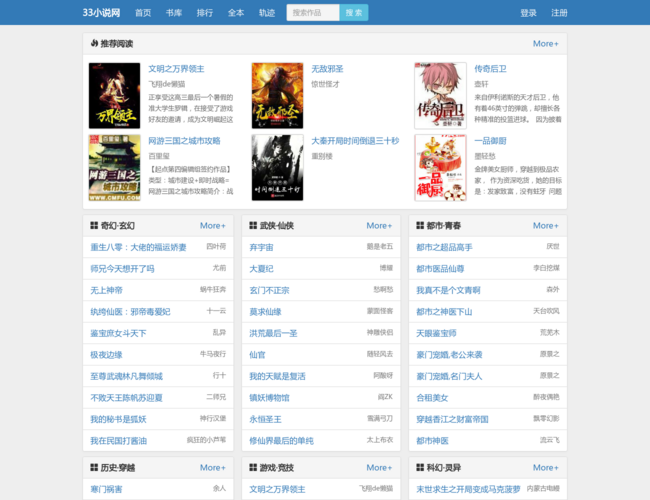The width and height of the screenshot is (650, 500).
Task: Open 师兄今天想开了吗
Action: [x=122, y=269]
